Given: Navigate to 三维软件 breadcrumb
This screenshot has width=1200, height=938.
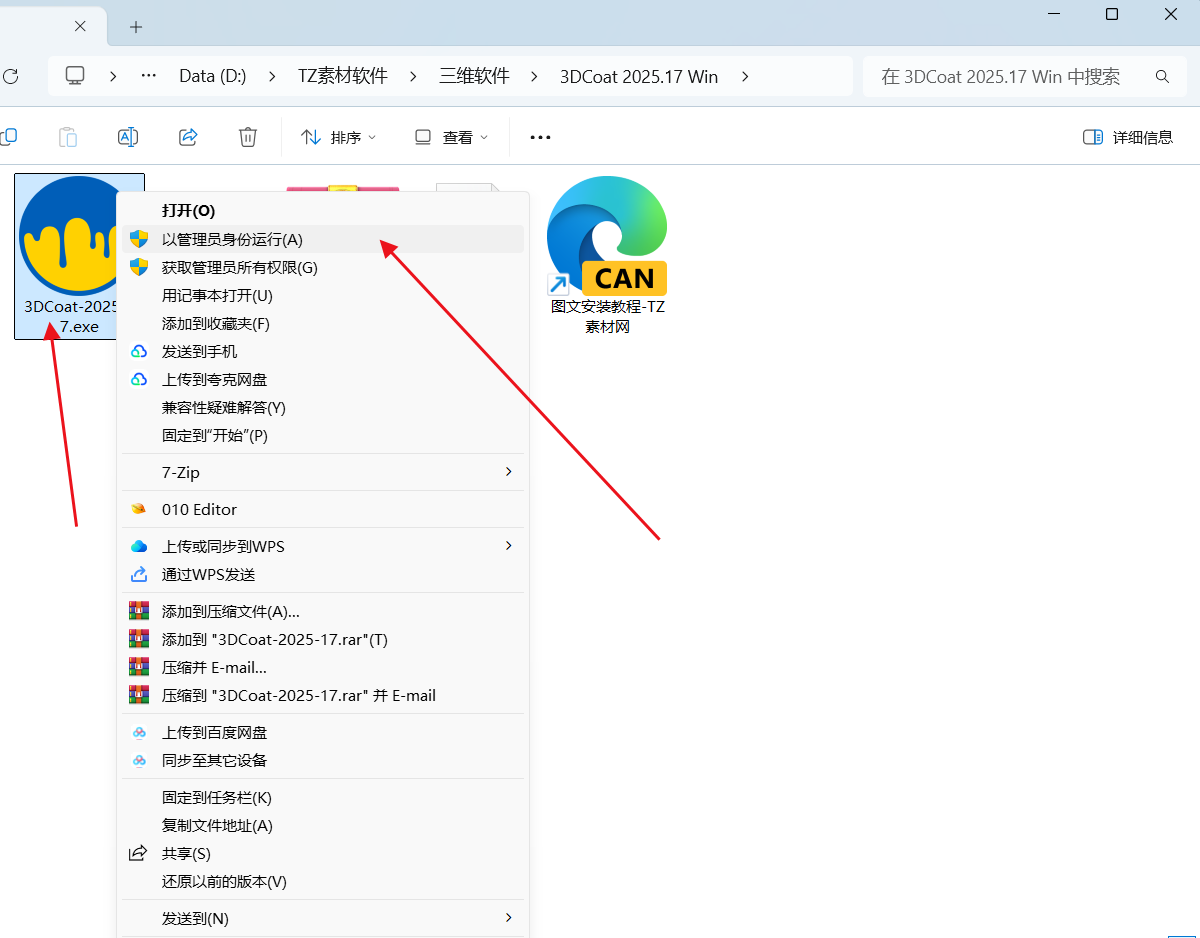Looking at the screenshot, I should (474, 76).
